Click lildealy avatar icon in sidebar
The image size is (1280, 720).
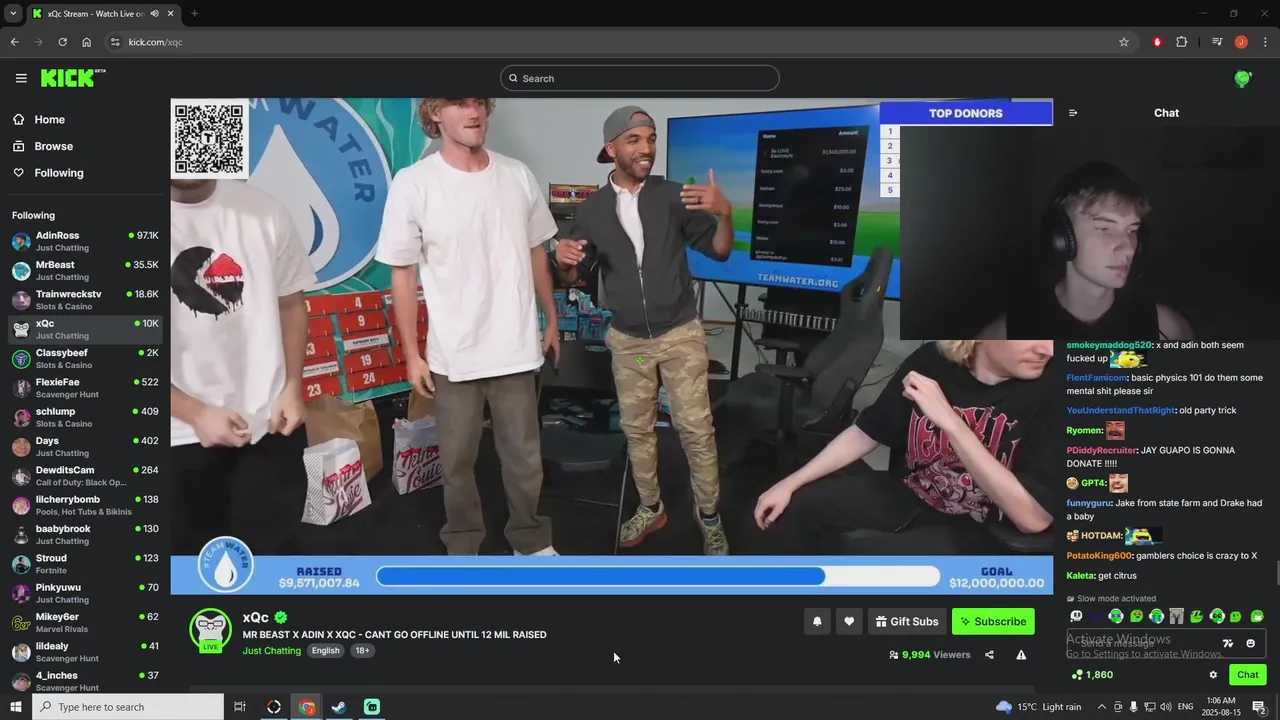tap(21, 652)
